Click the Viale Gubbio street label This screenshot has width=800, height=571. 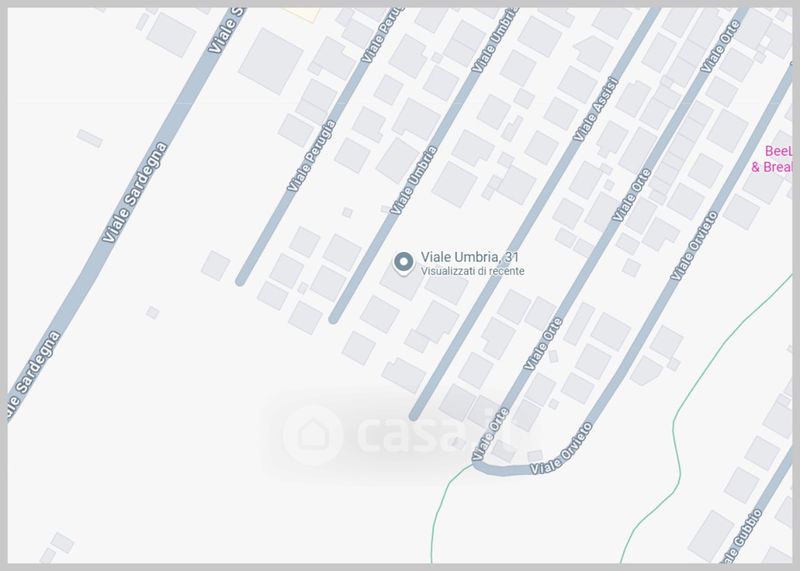(x=742, y=536)
